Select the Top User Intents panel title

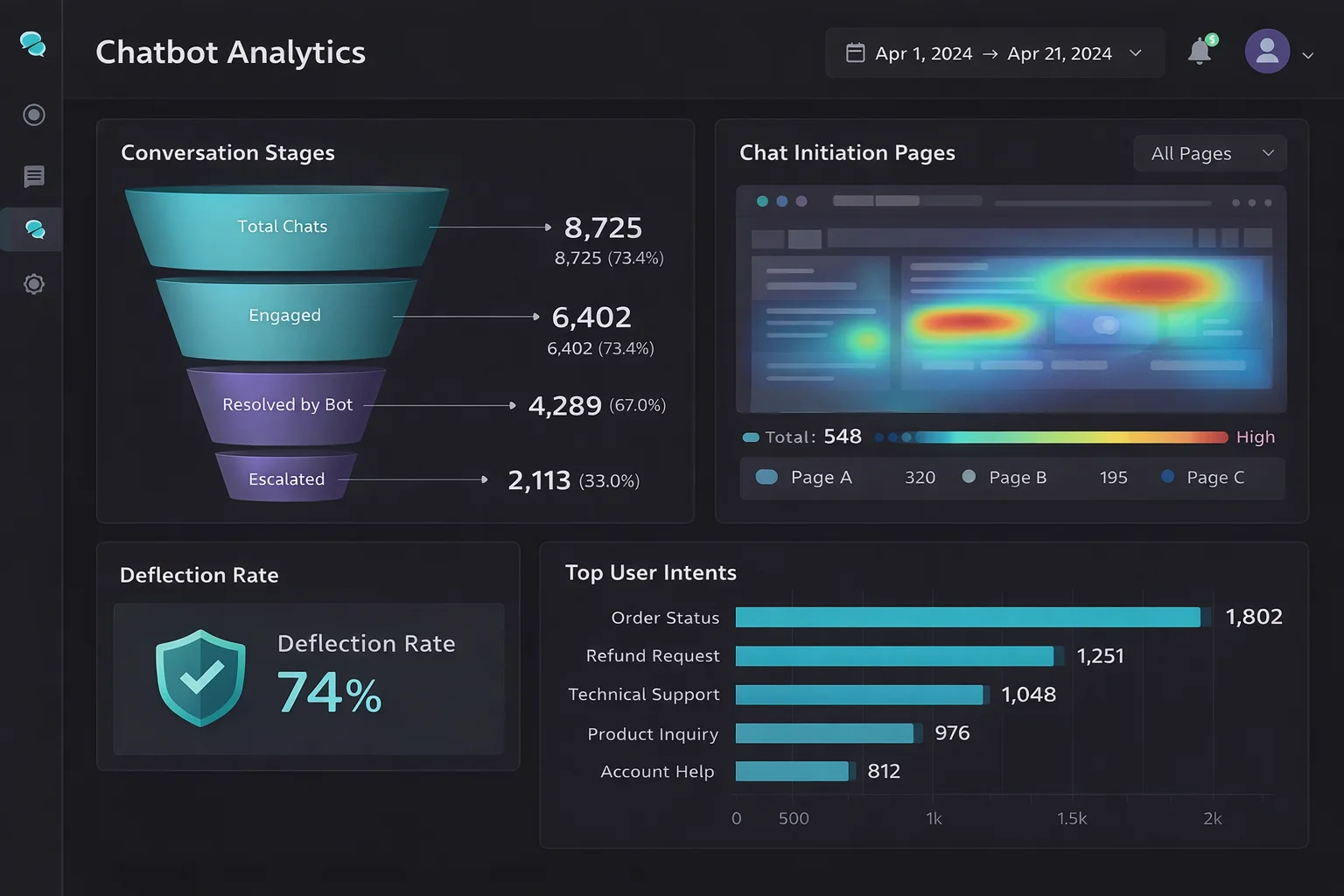point(651,572)
